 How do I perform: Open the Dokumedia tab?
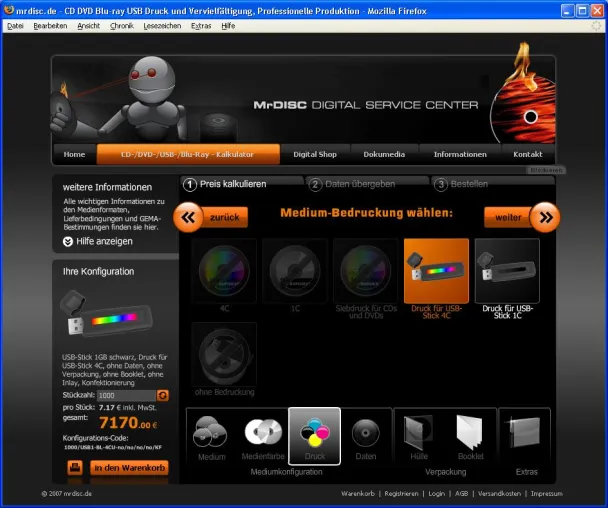384,154
